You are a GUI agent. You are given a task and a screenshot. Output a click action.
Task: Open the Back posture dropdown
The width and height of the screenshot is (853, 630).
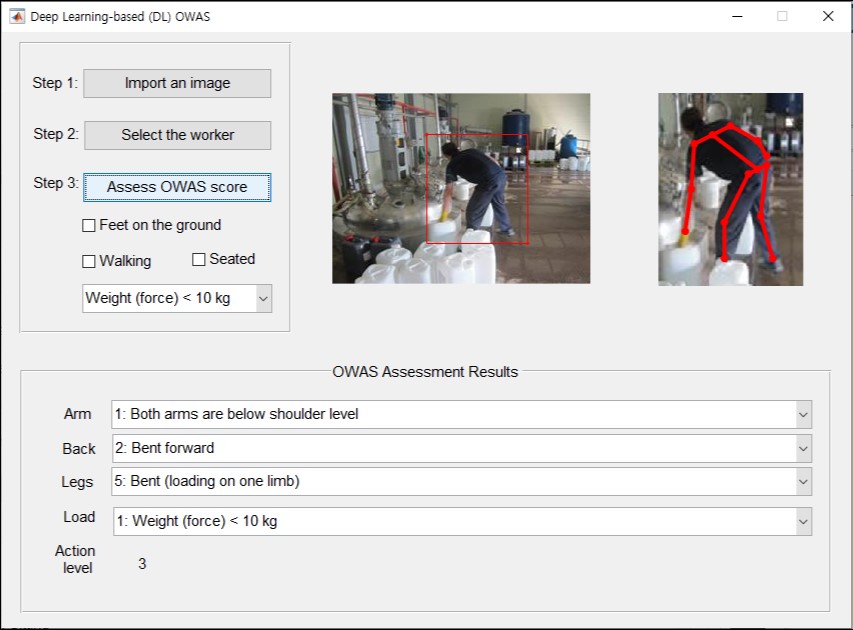pos(461,448)
